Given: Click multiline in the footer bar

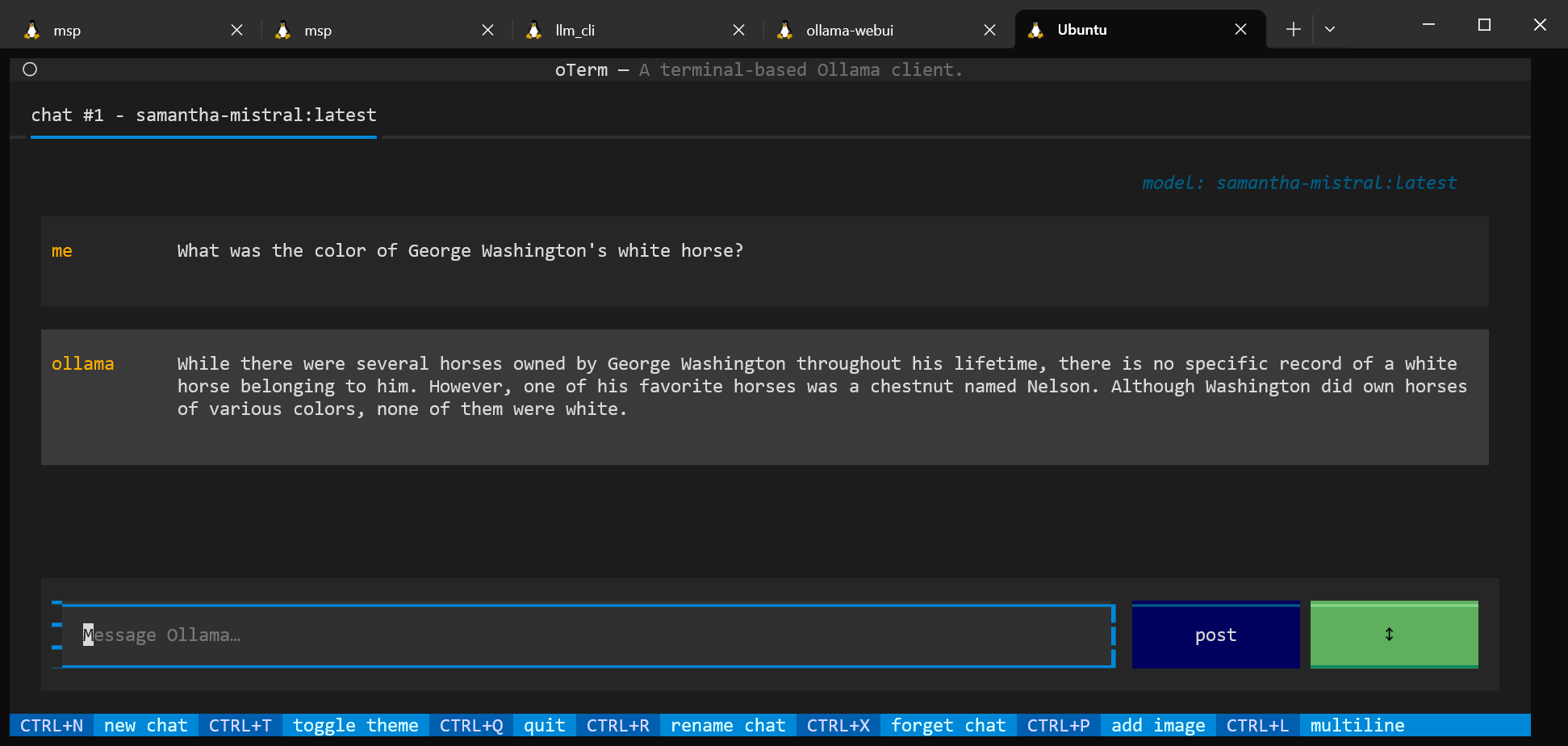Looking at the screenshot, I should tap(1357, 725).
